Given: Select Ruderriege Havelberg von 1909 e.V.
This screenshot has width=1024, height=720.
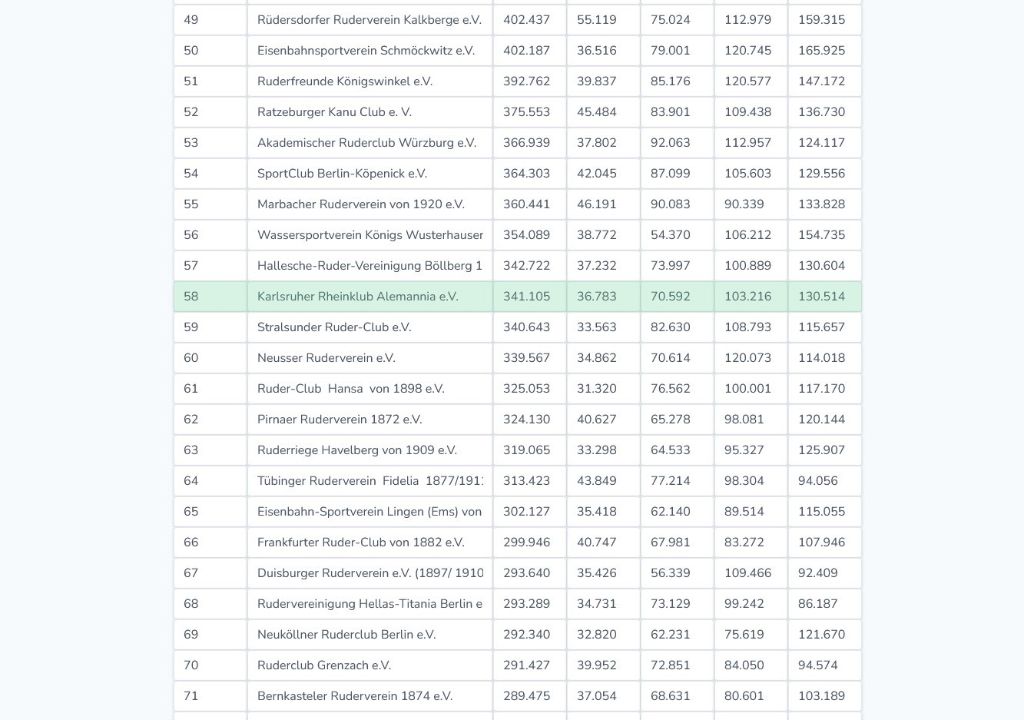Looking at the screenshot, I should click(357, 450).
